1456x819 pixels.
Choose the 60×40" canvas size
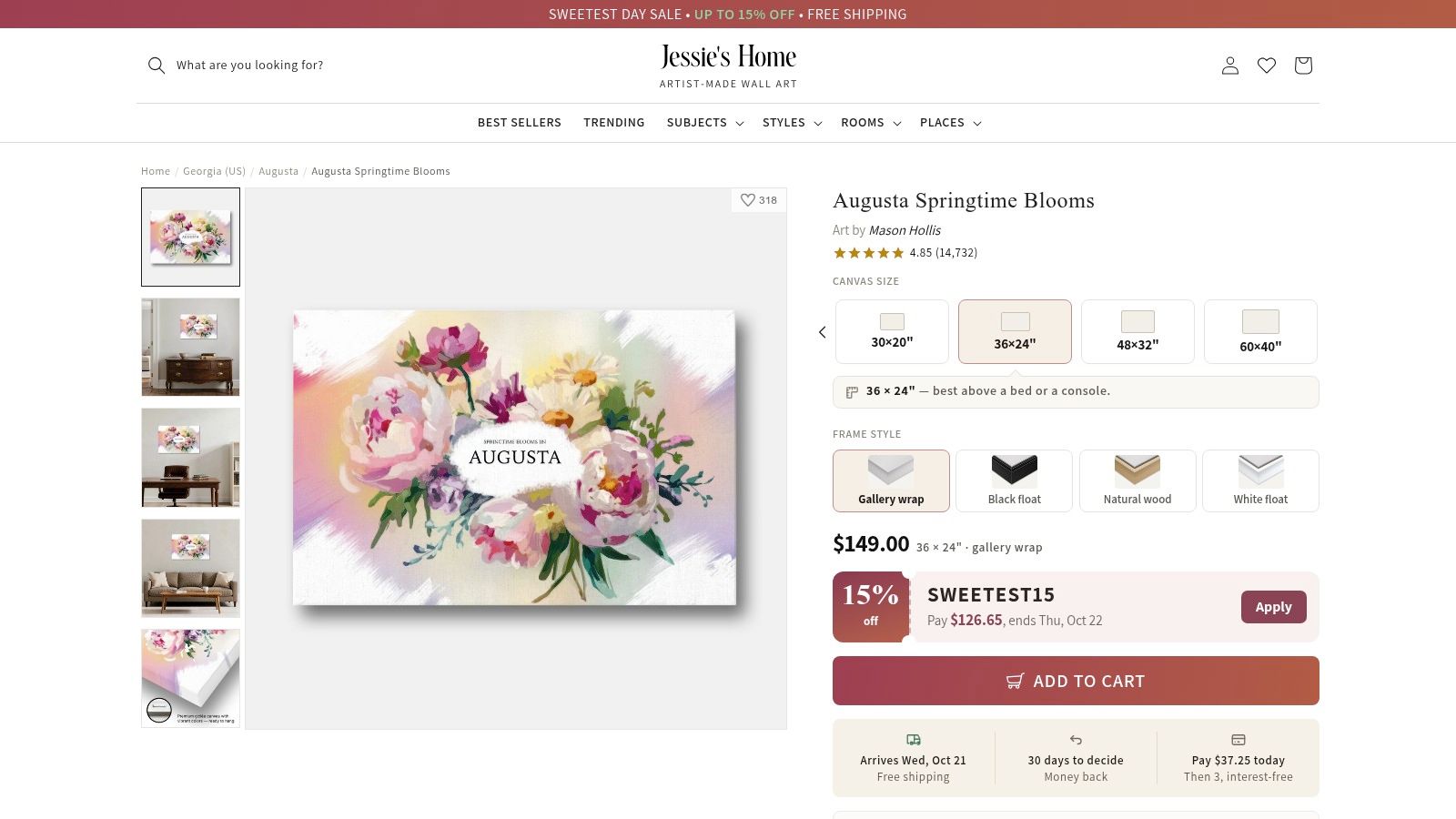click(x=1260, y=332)
